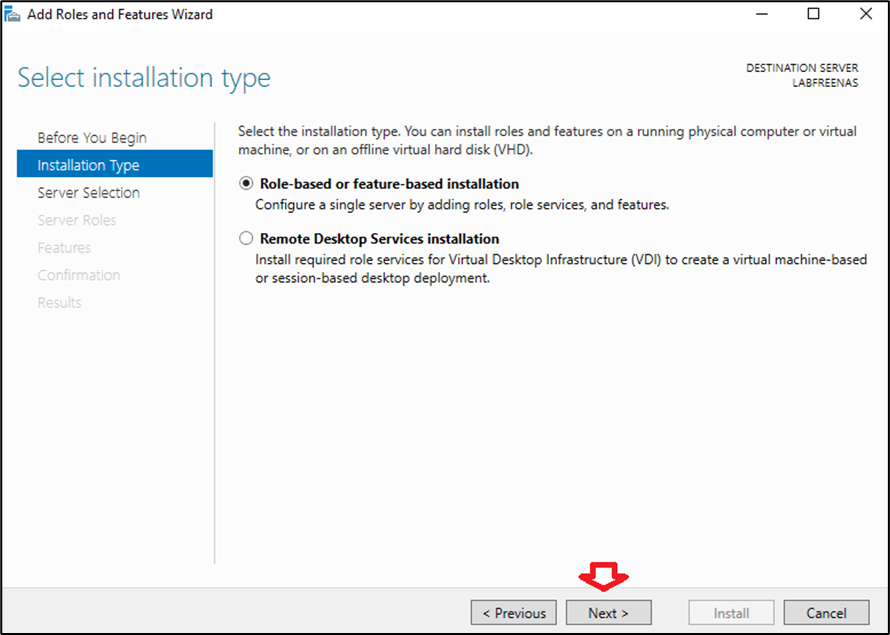Jump to the Server Selection step

pos(88,193)
